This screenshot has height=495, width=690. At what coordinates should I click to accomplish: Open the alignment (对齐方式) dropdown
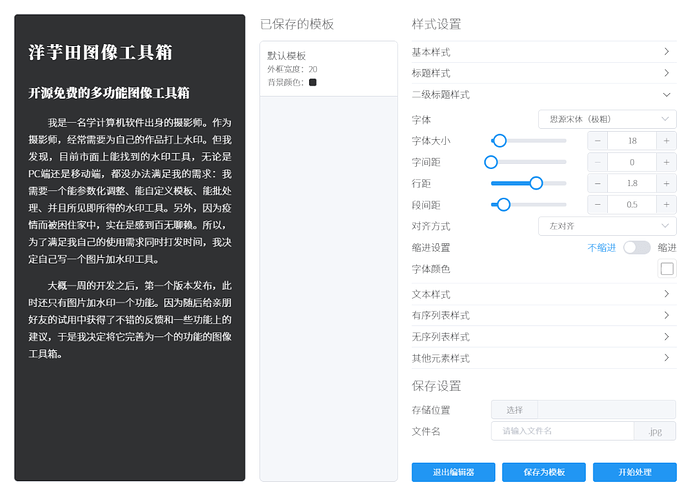tap(607, 226)
